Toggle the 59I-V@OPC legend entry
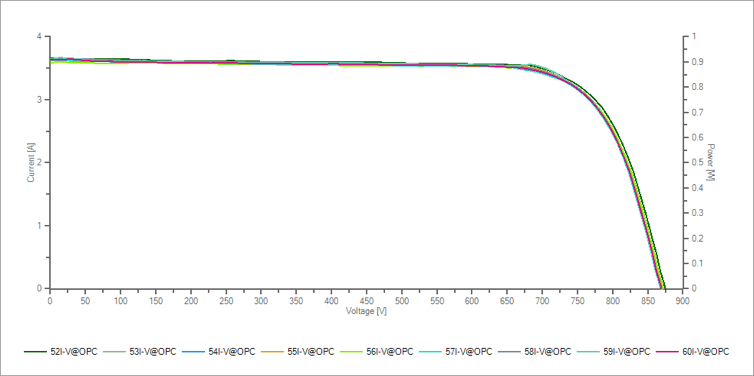The image size is (754, 376). (614, 352)
